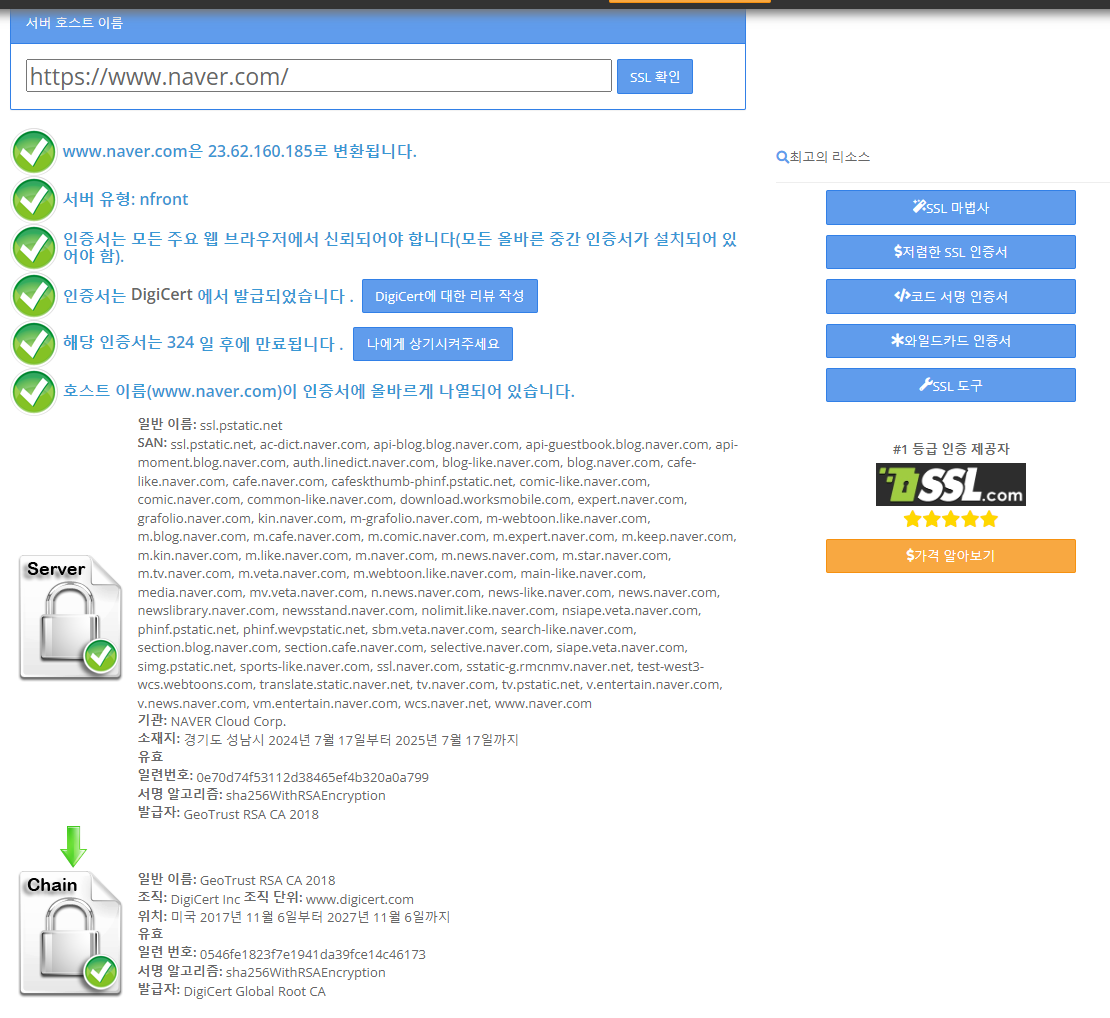1110x1018 pixels.
Task: Open 코드 서명 인증서 button
Action: (951, 297)
